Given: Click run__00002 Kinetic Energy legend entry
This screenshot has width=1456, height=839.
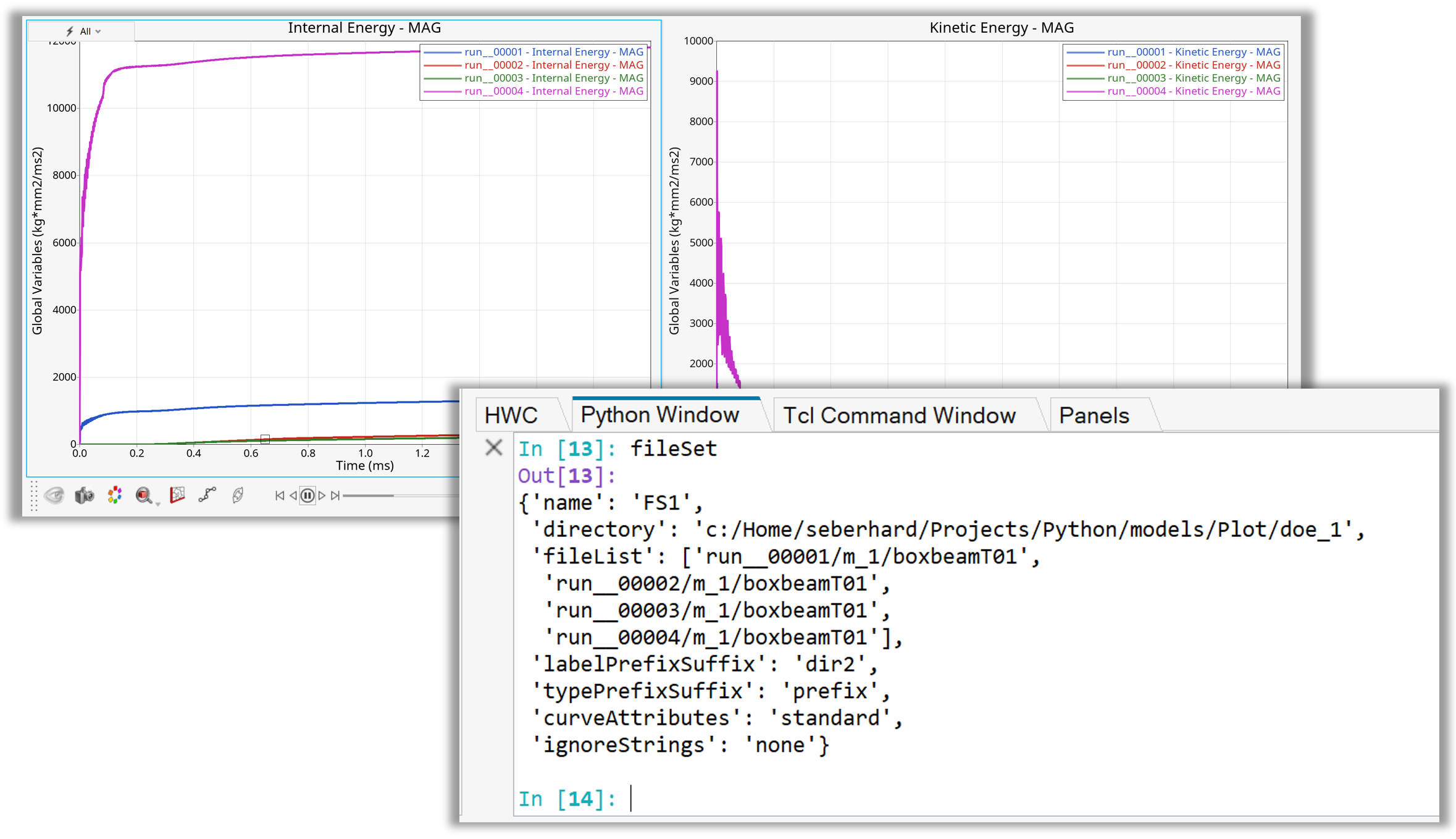Looking at the screenshot, I should click(1173, 65).
